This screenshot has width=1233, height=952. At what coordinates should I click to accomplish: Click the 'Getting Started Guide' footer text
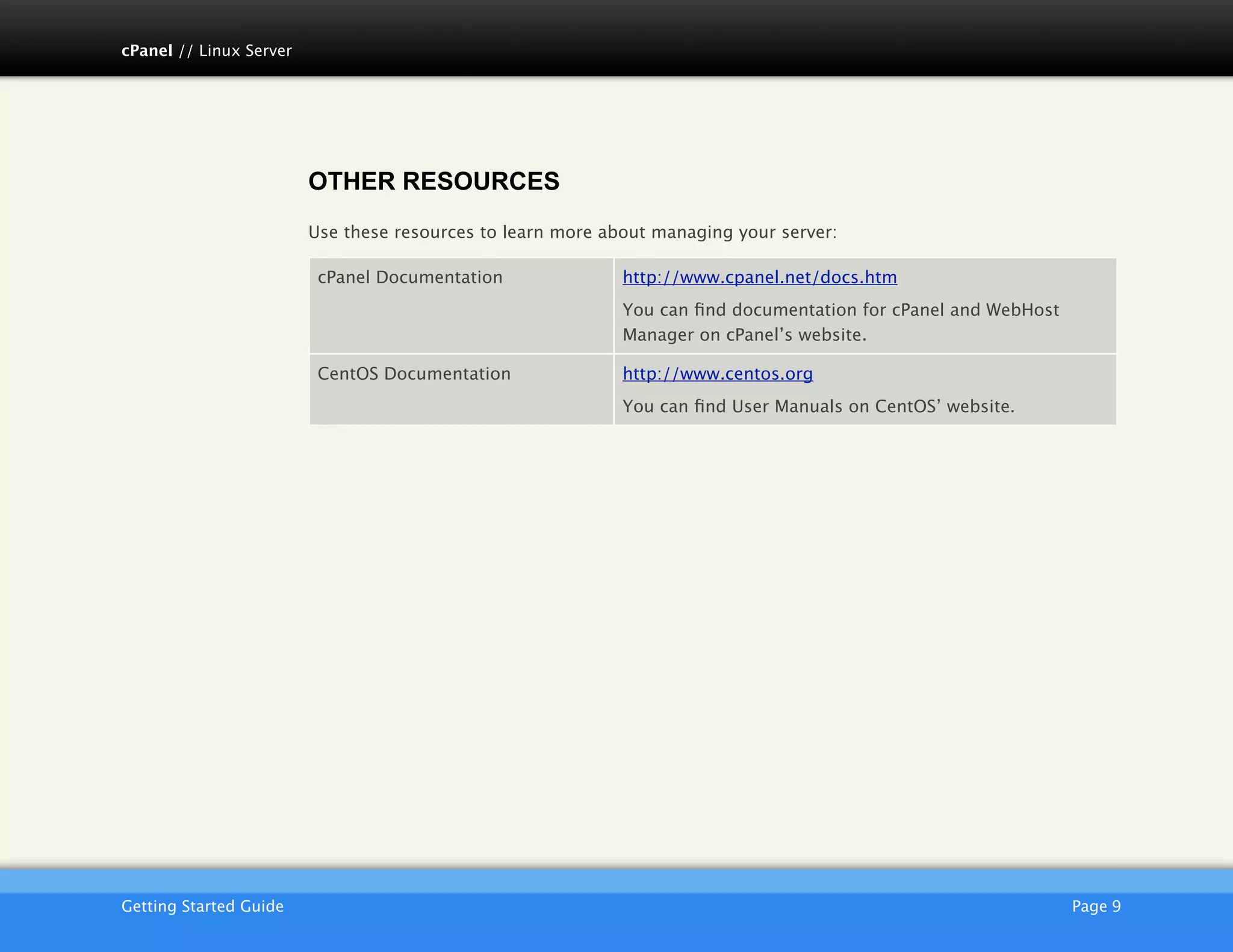[x=202, y=906]
